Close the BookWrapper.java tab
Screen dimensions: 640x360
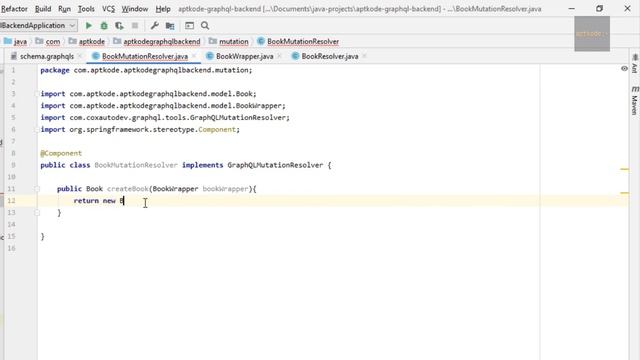pyautogui.click(x=280, y=56)
